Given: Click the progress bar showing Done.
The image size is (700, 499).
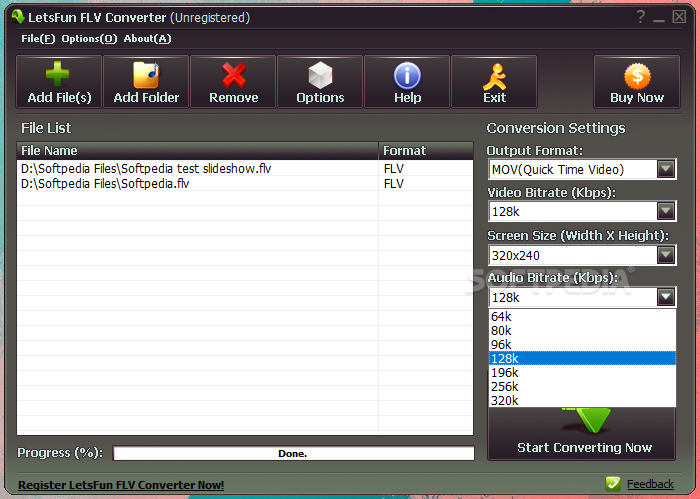Looking at the screenshot, I should [x=293, y=453].
